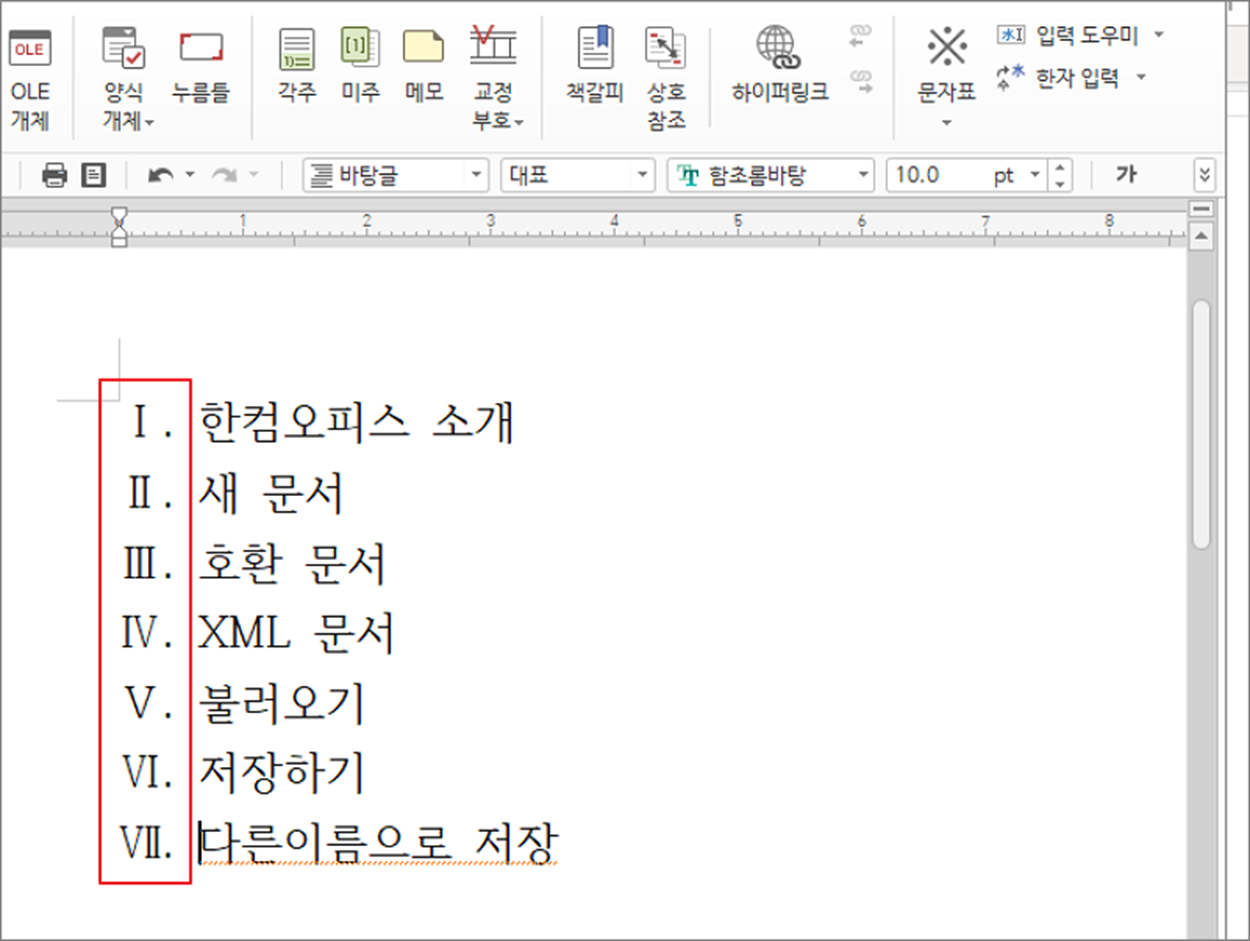
Task: Click the text 불러오기
Action: coord(282,705)
